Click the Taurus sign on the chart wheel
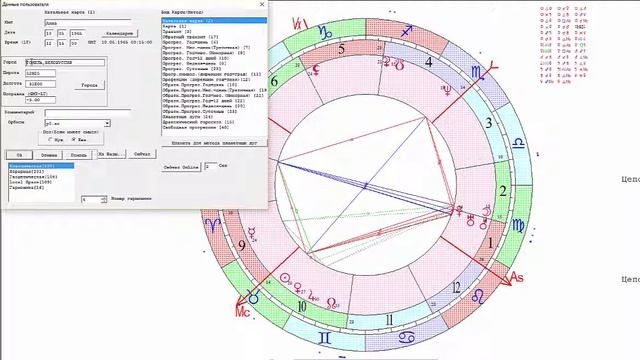This screenshot has width=640, height=360. click(x=254, y=298)
